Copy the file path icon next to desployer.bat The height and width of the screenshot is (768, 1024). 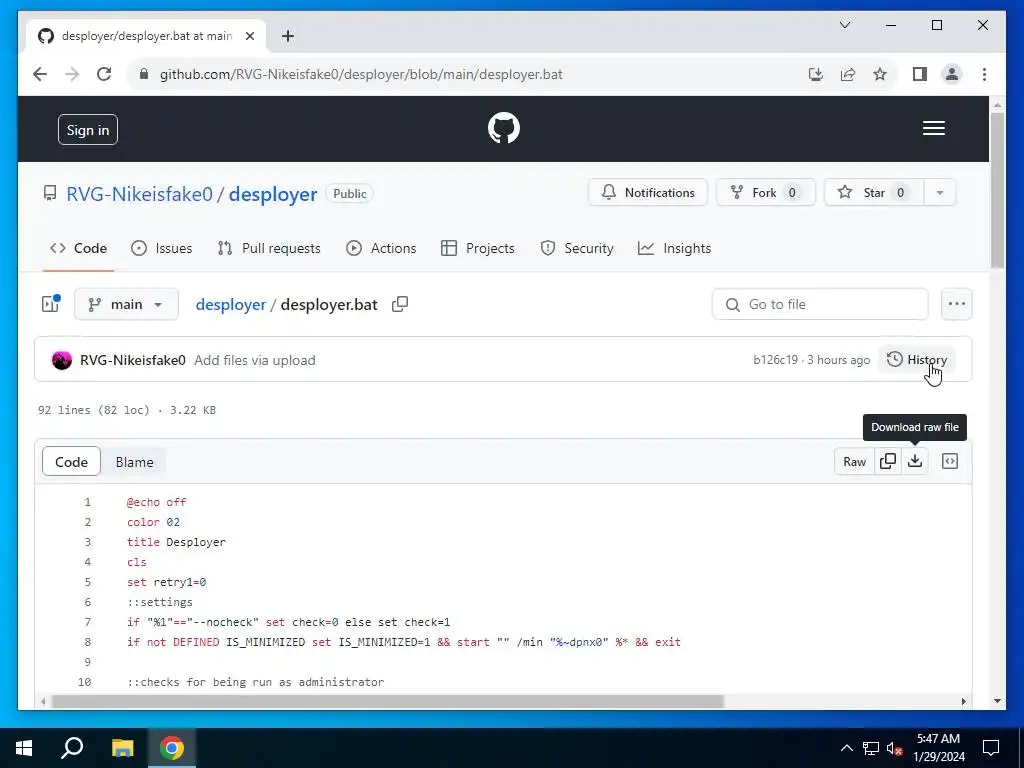point(400,304)
